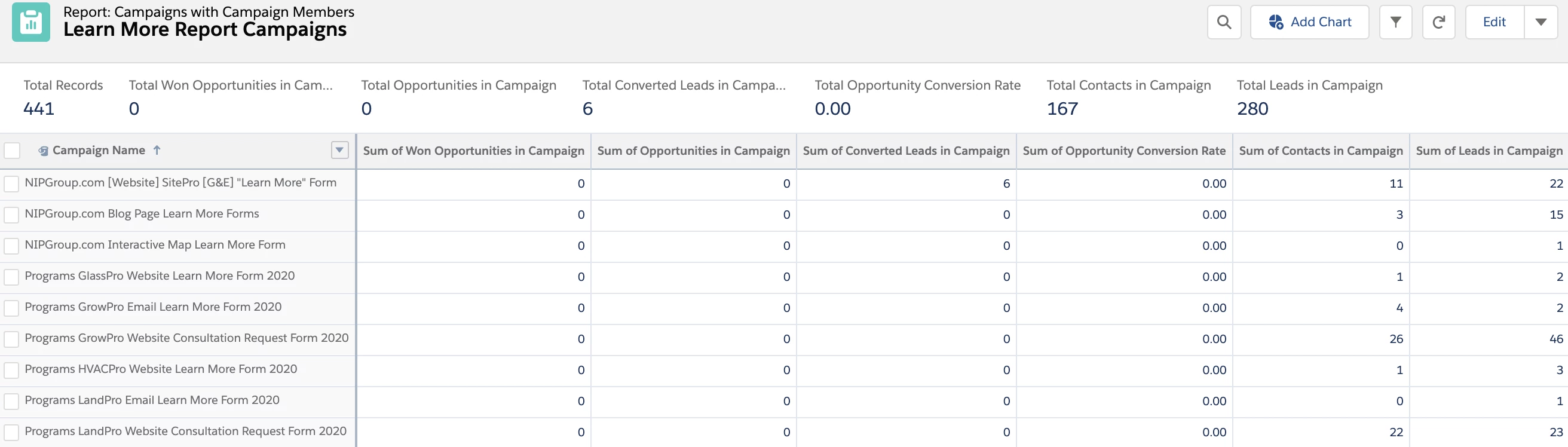
Task: Click the Add Chart button
Action: (1309, 23)
